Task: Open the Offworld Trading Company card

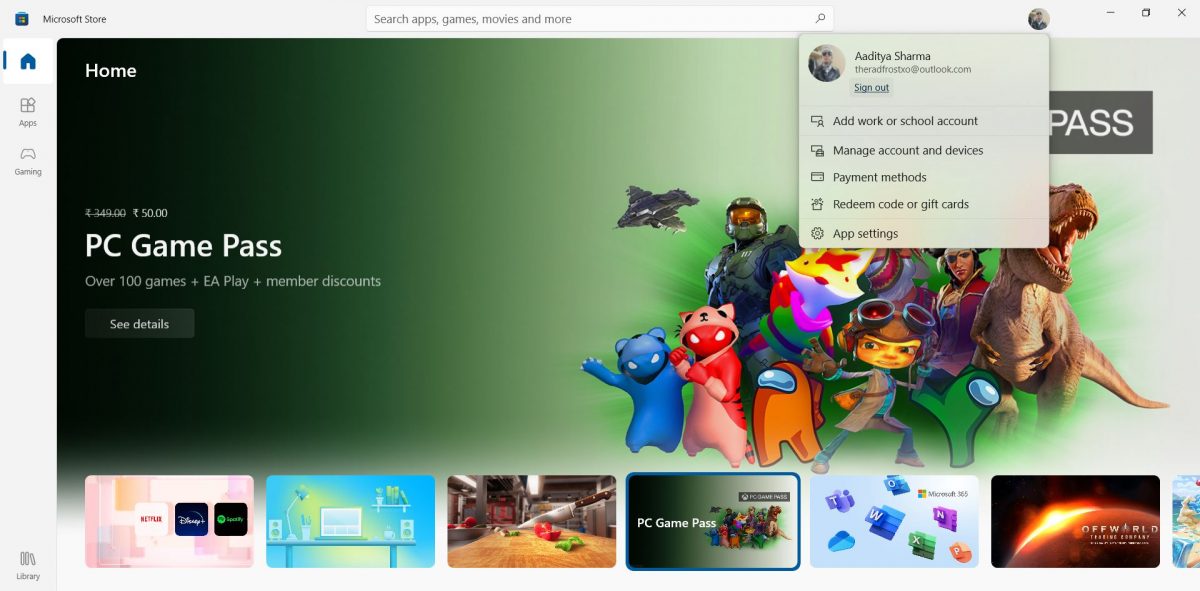Action: tap(1075, 521)
